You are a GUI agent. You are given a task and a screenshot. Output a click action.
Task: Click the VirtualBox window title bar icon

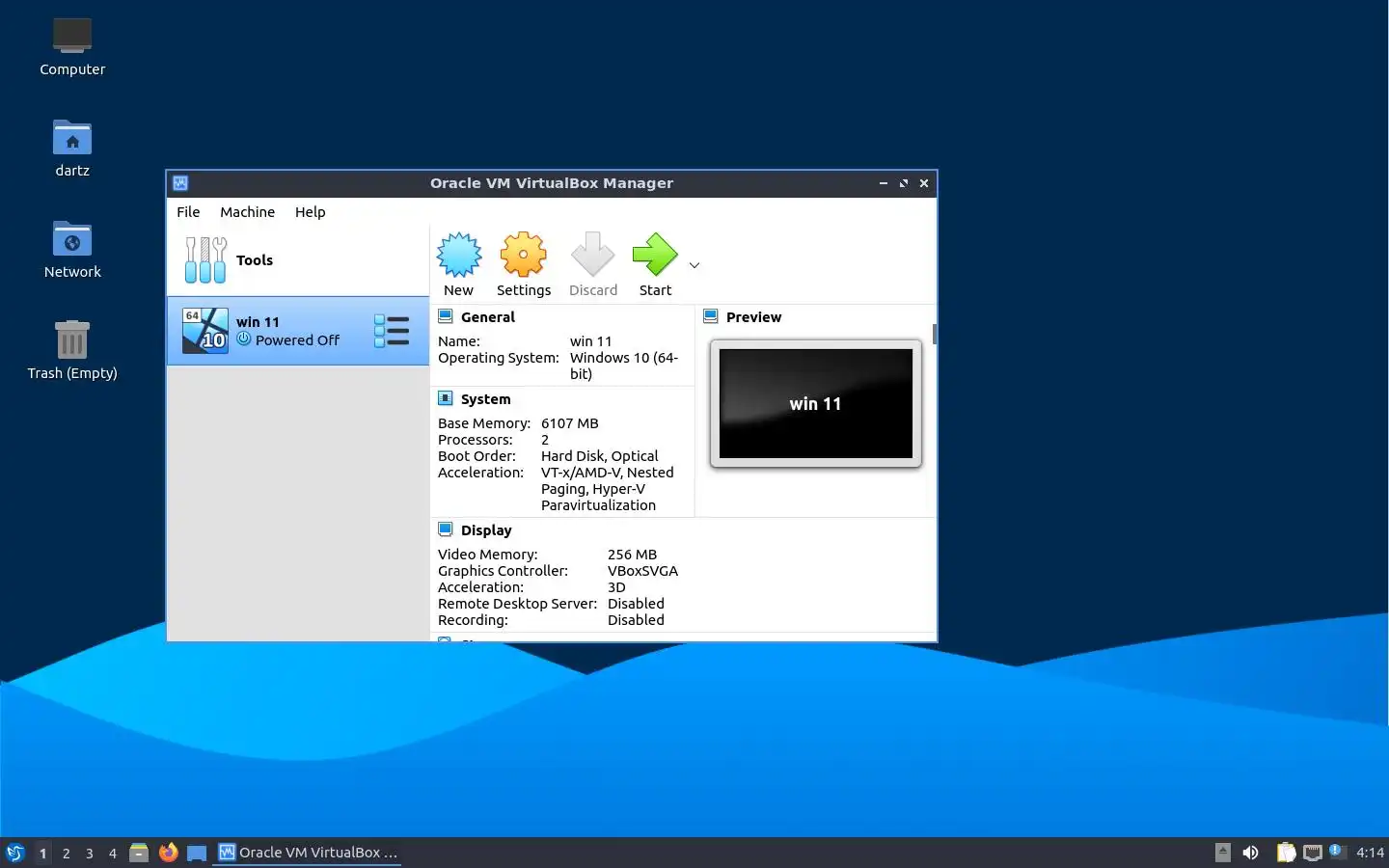[x=180, y=183]
